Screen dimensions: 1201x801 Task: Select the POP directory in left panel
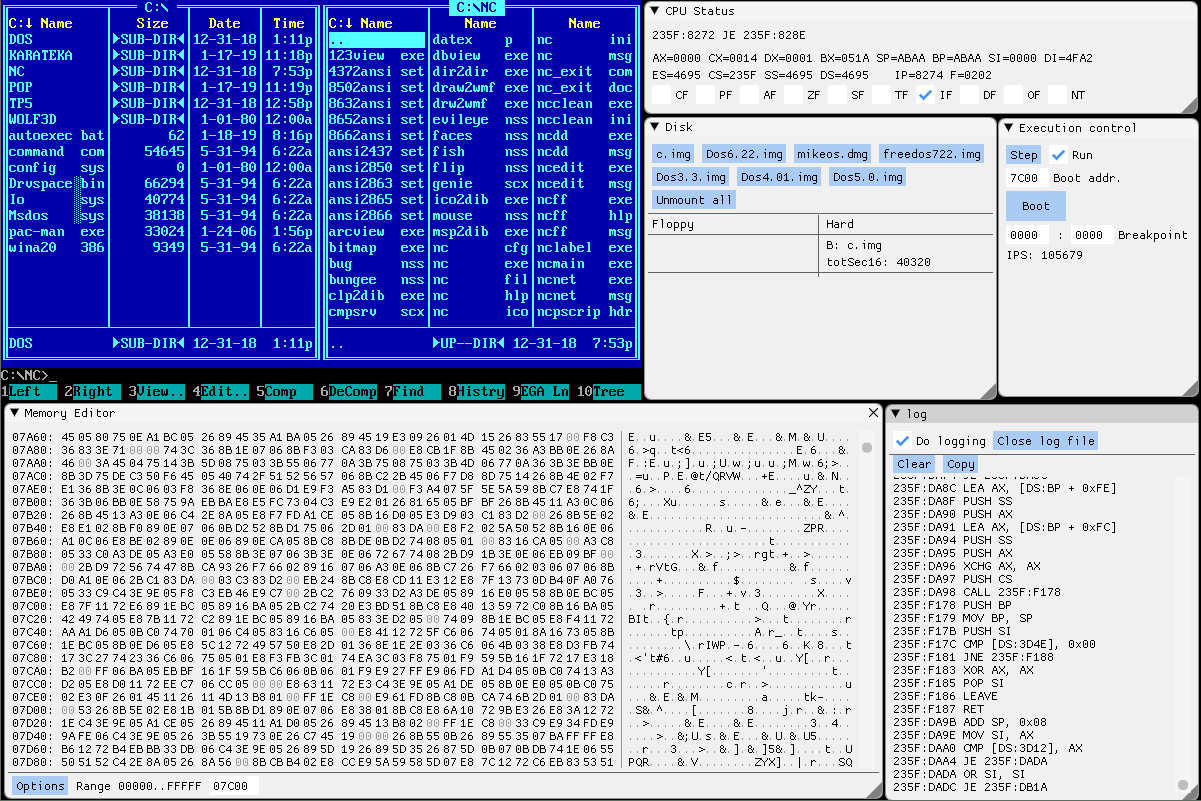(159, 88)
